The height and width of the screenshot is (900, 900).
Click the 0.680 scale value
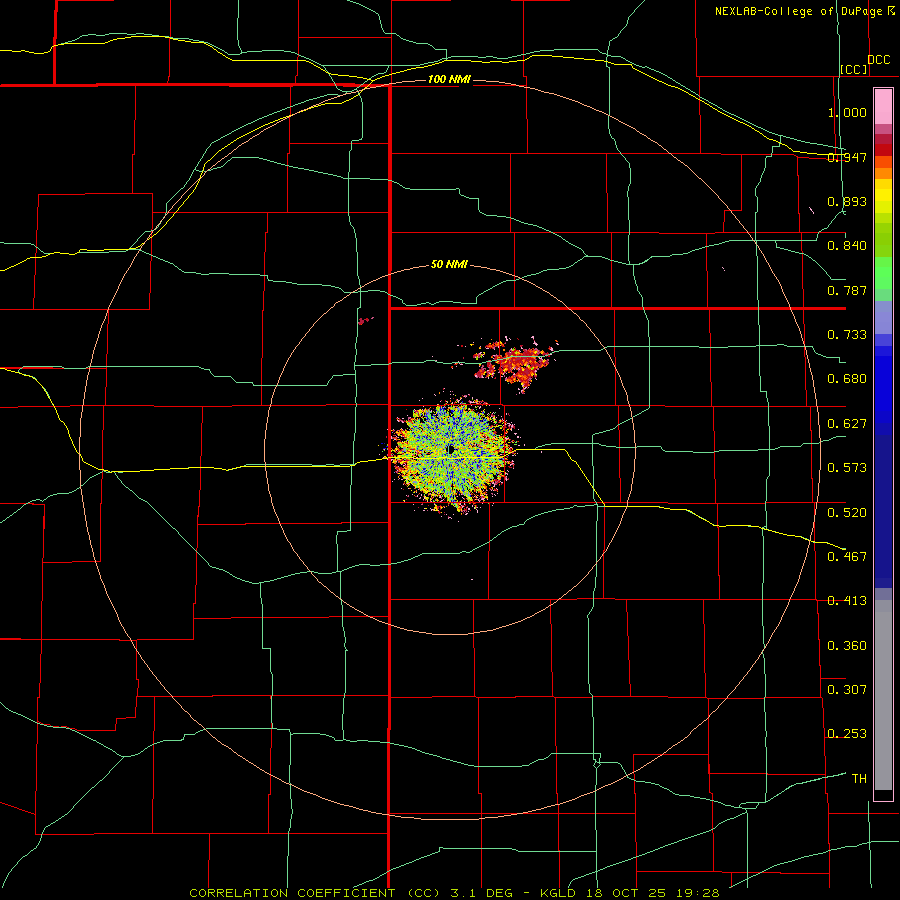pos(847,379)
